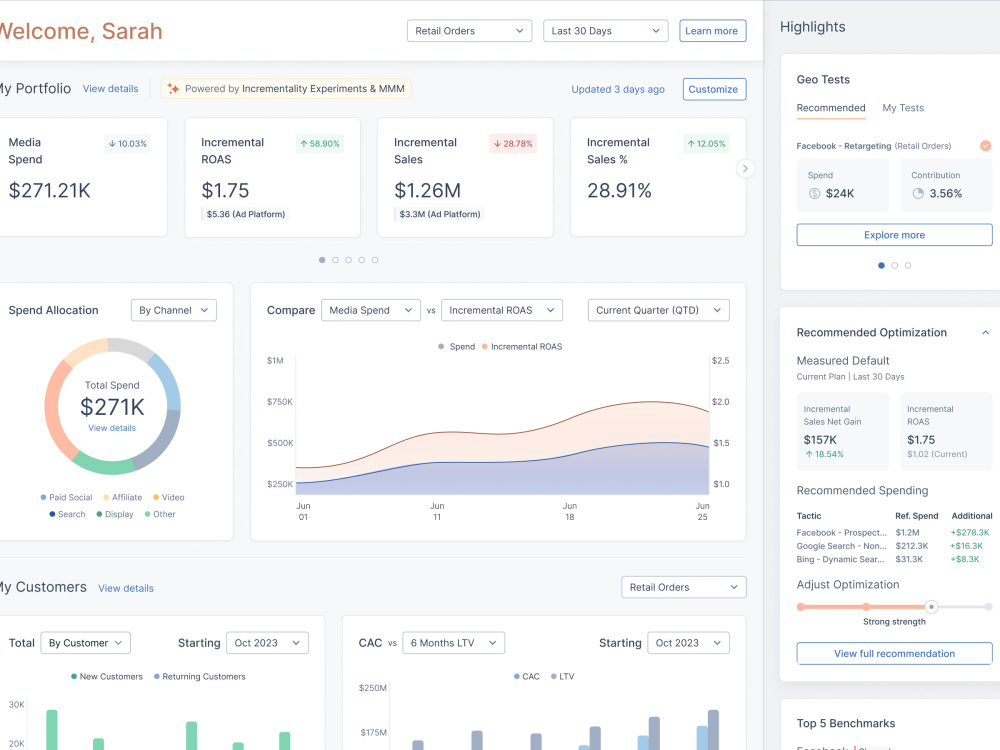Toggle New Customers legend item
The width and height of the screenshot is (1000, 750).
[107, 677]
